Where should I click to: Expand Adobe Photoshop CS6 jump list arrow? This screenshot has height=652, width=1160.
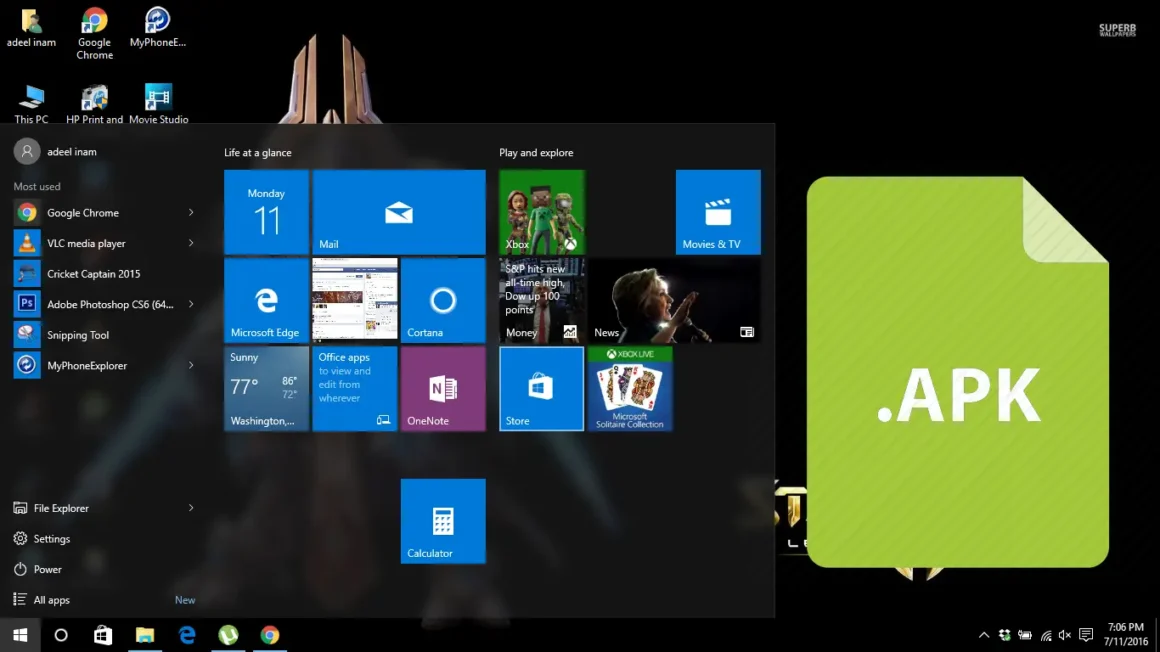coord(191,304)
